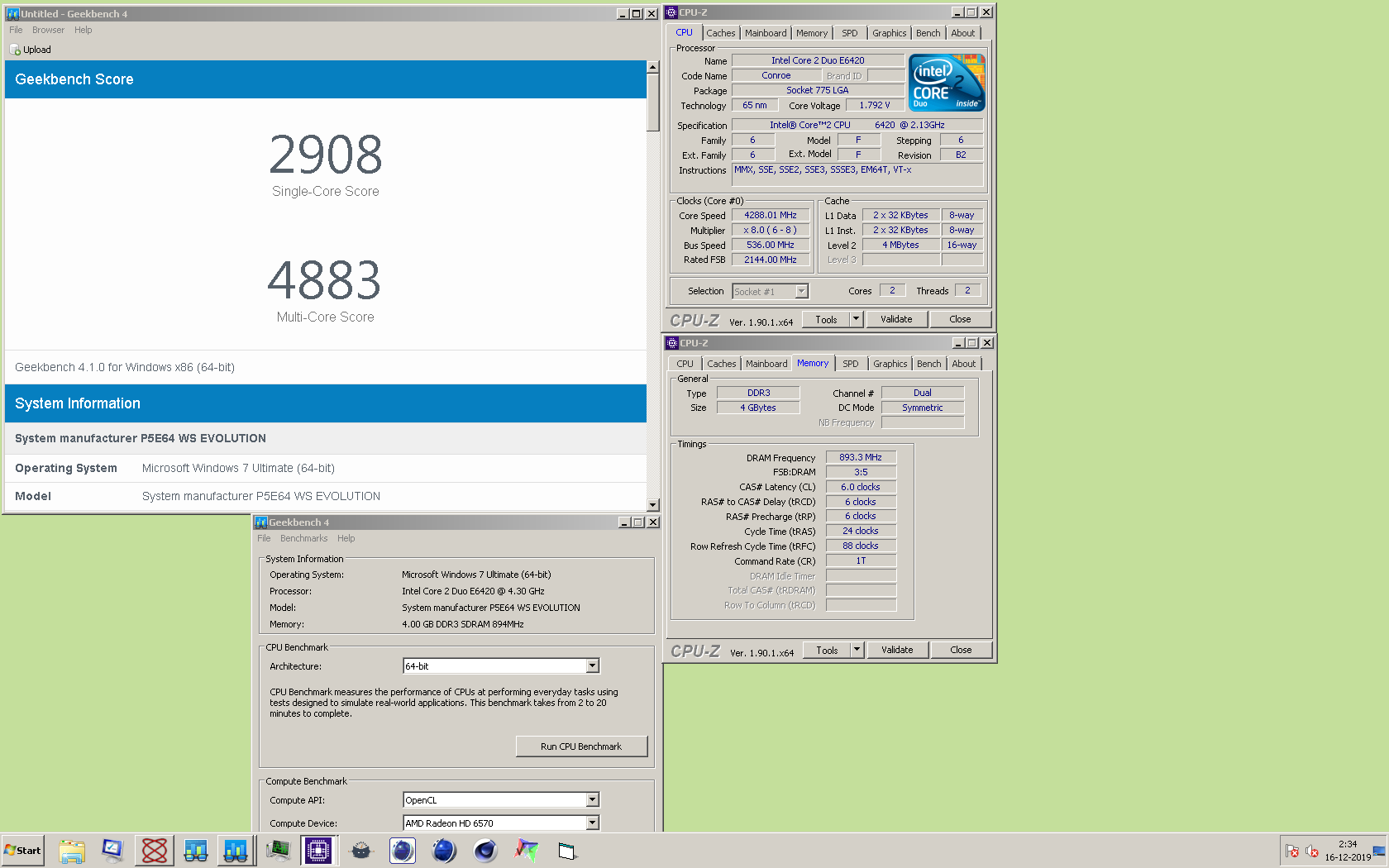Image resolution: width=1389 pixels, height=868 pixels.
Task: Click the DRAM Frequency 893.3 MHz value
Action: coord(861,457)
